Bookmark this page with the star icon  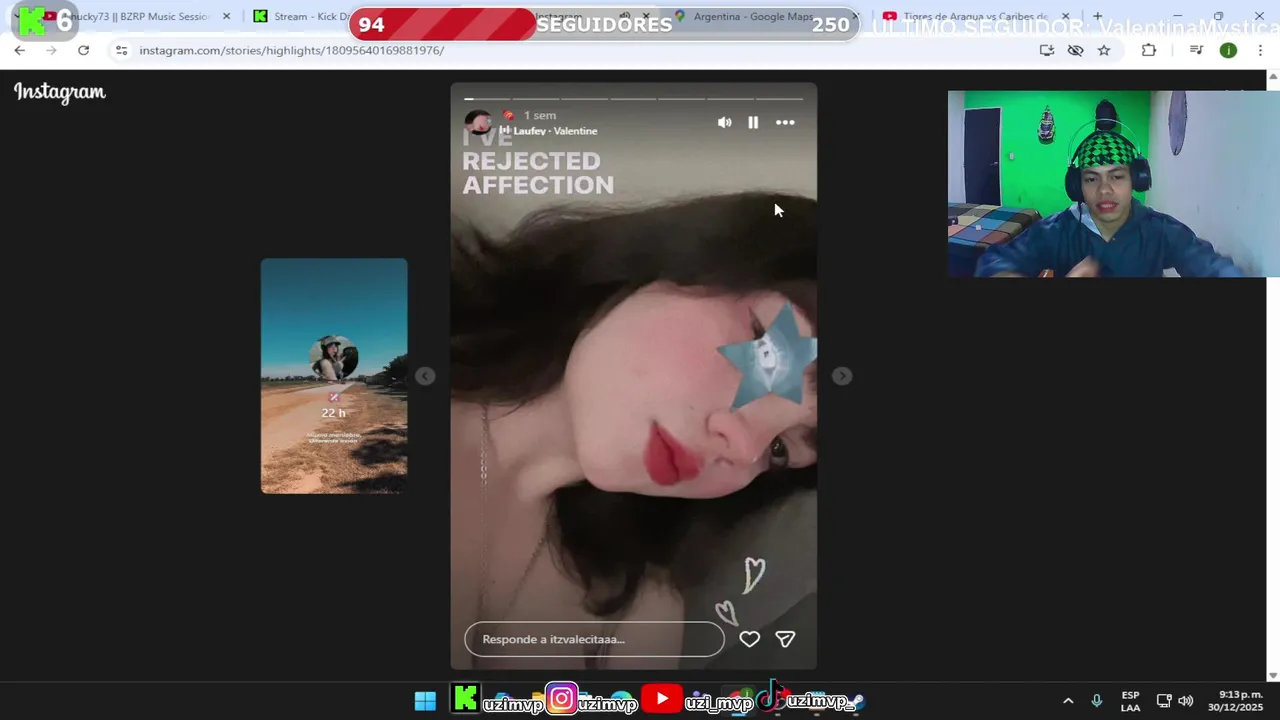(1104, 50)
